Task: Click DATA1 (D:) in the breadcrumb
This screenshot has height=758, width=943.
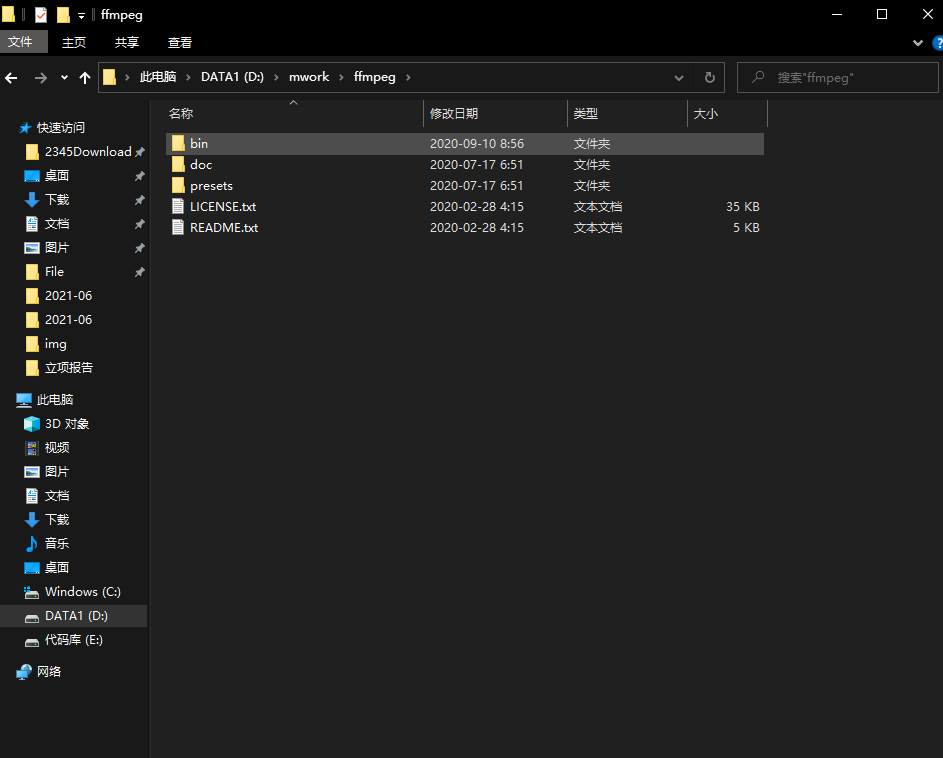Action: pyautogui.click(x=232, y=77)
